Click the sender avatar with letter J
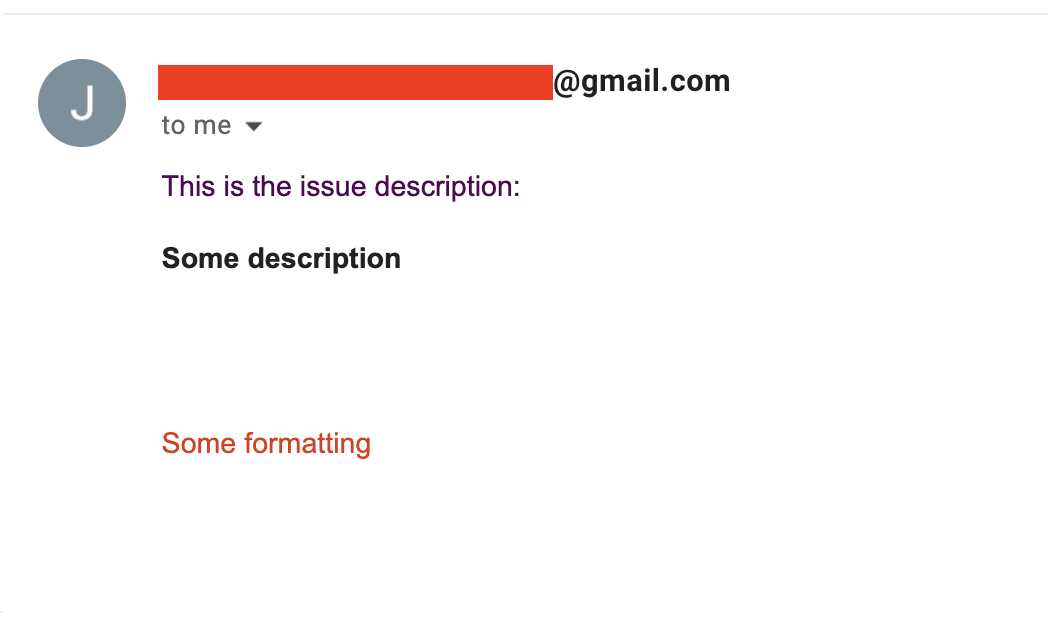 pos(82,103)
